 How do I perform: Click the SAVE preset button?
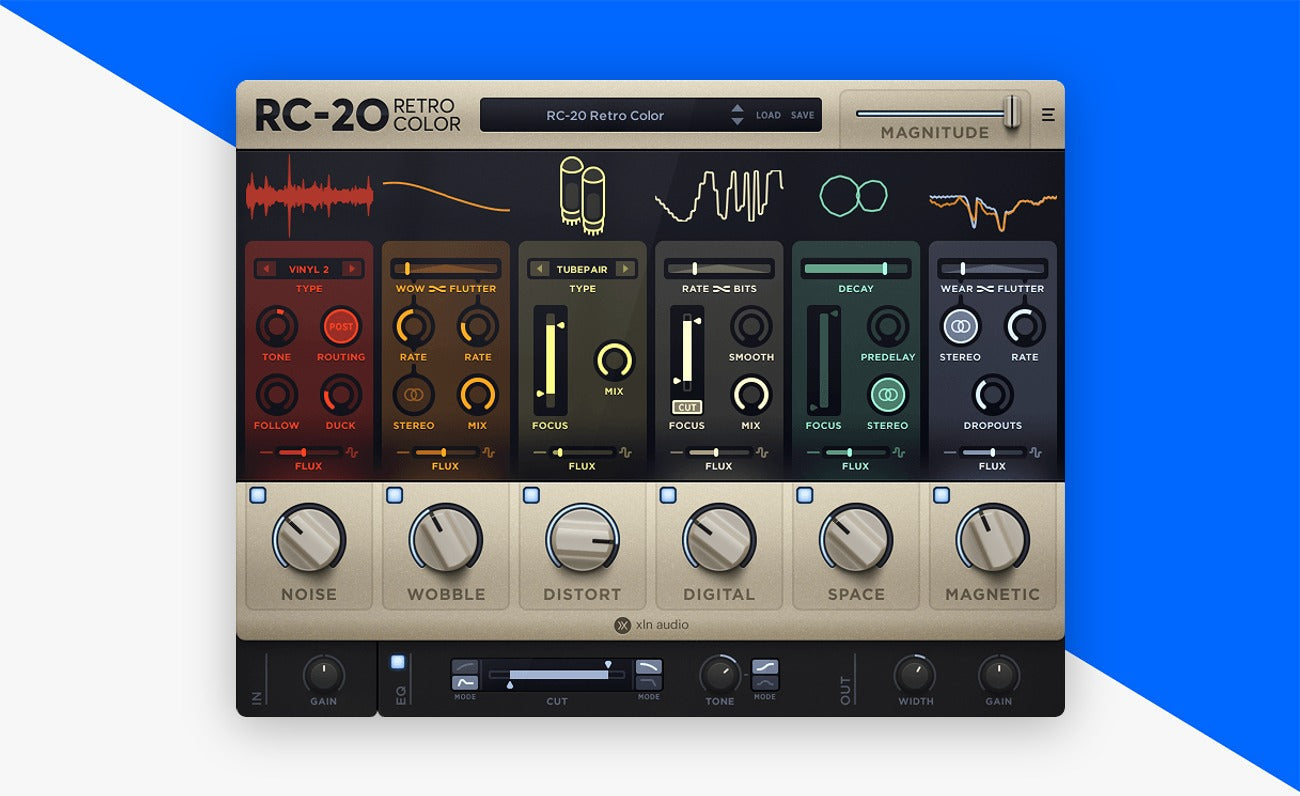coord(803,115)
